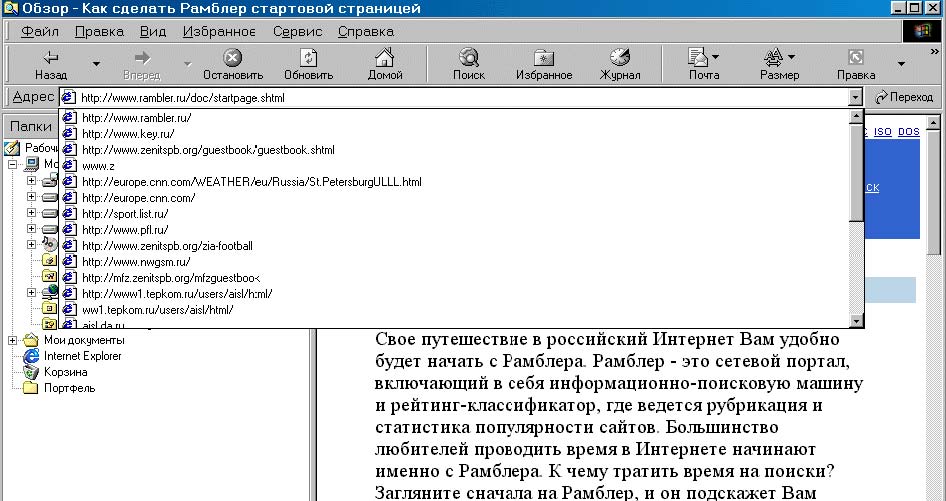Click the ISO encoding link
This screenshot has width=946, height=501.
point(882,132)
